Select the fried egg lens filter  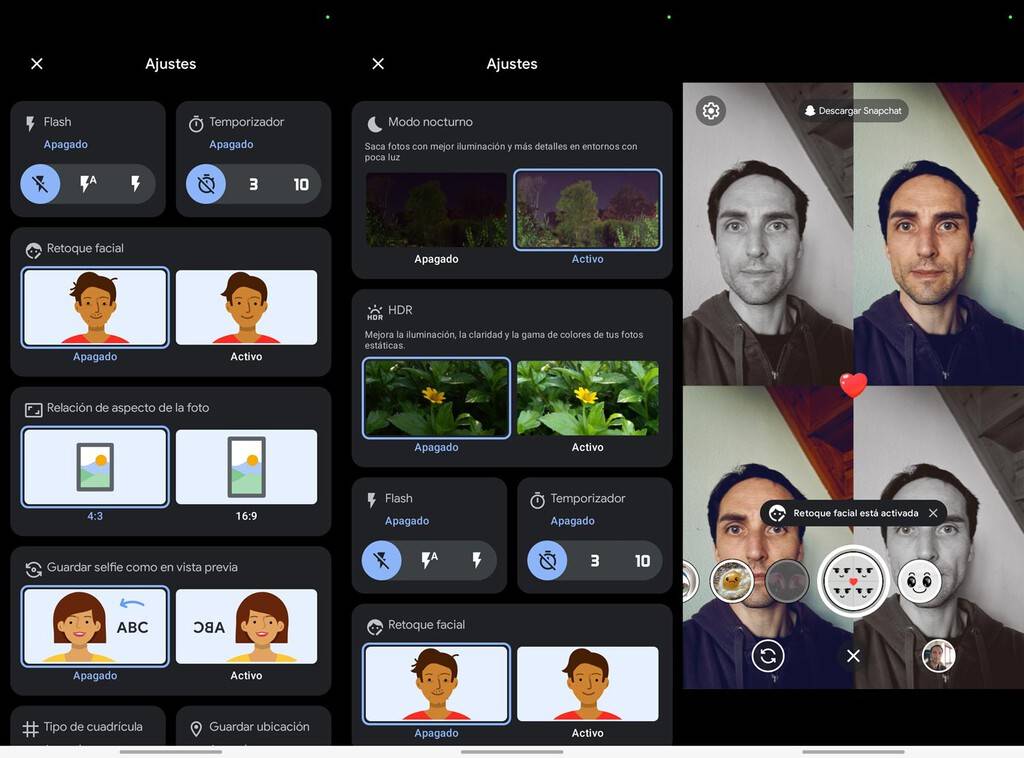pyautogui.click(x=732, y=580)
